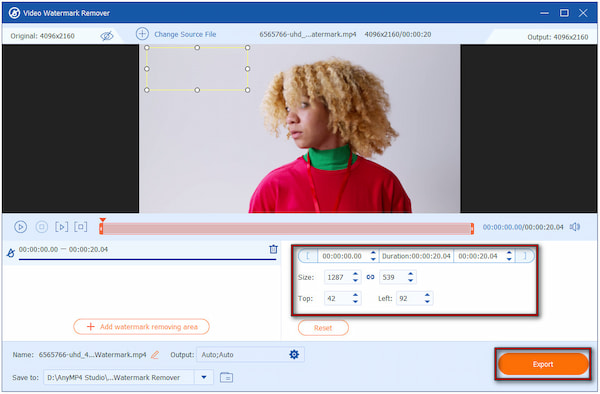Click left-middle handle of watermark box

pyautogui.click(x=147, y=69)
